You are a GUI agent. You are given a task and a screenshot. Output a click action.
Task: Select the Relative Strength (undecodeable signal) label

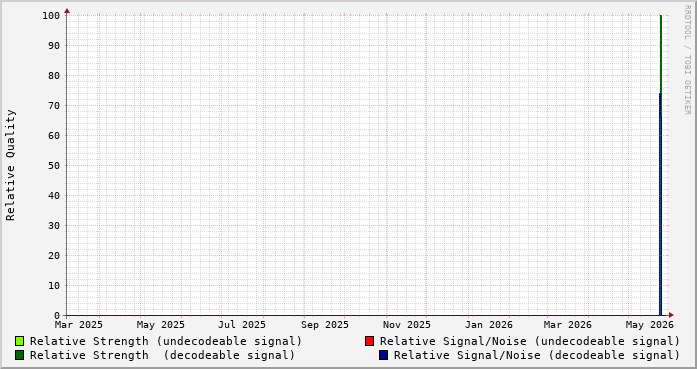[x=166, y=341]
